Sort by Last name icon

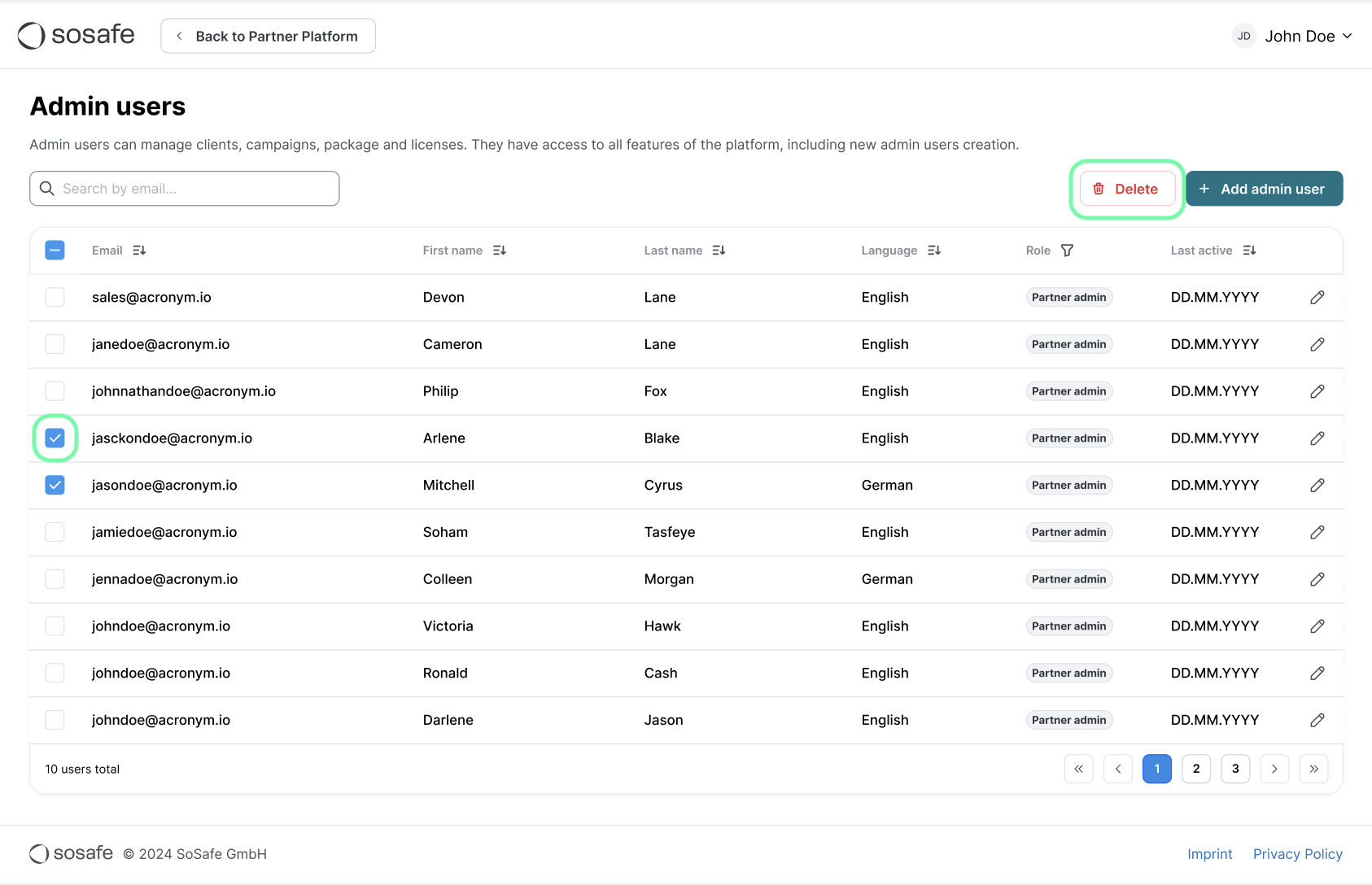pyautogui.click(x=719, y=251)
